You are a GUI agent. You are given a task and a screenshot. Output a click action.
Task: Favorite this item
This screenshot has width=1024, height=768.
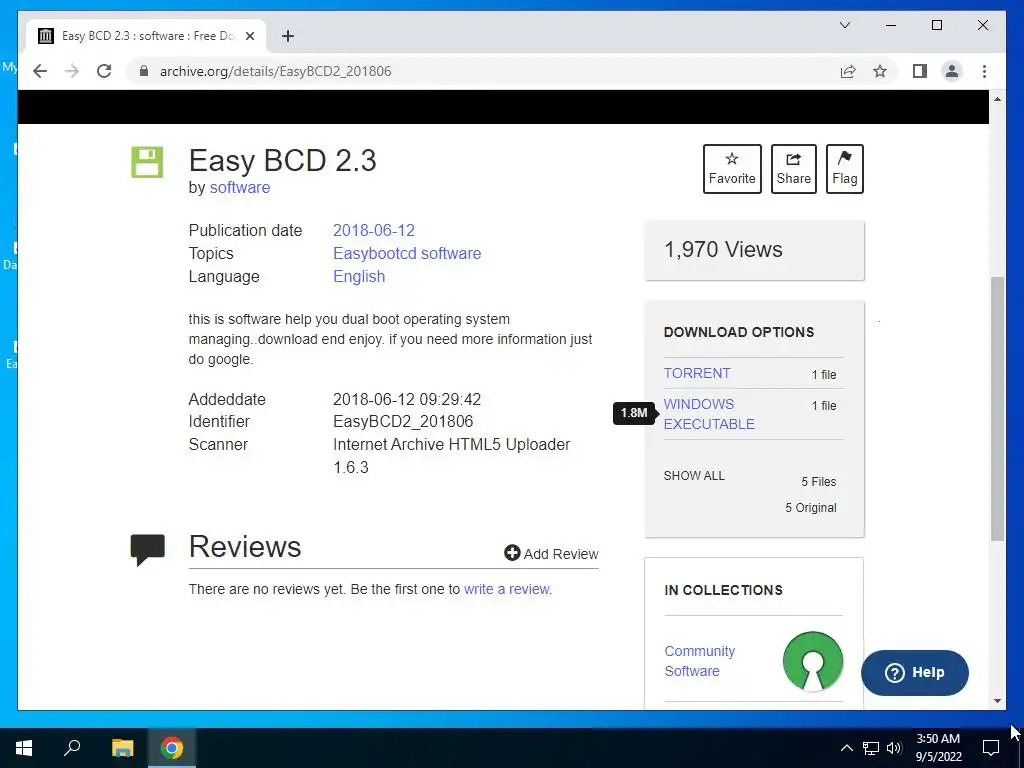pyautogui.click(x=732, y=168)
